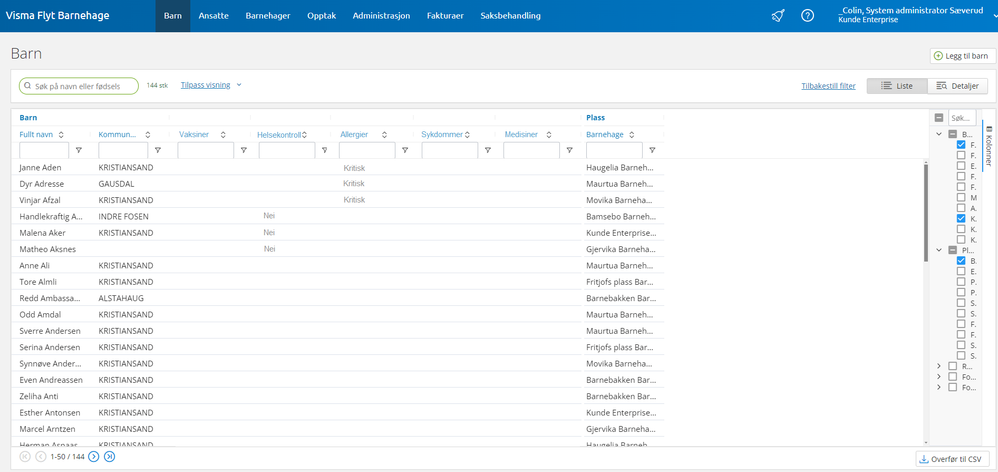Click the filter icon for Fullt navn
Viewport: 998px width, 472px height.
click(x=79, y=150)
